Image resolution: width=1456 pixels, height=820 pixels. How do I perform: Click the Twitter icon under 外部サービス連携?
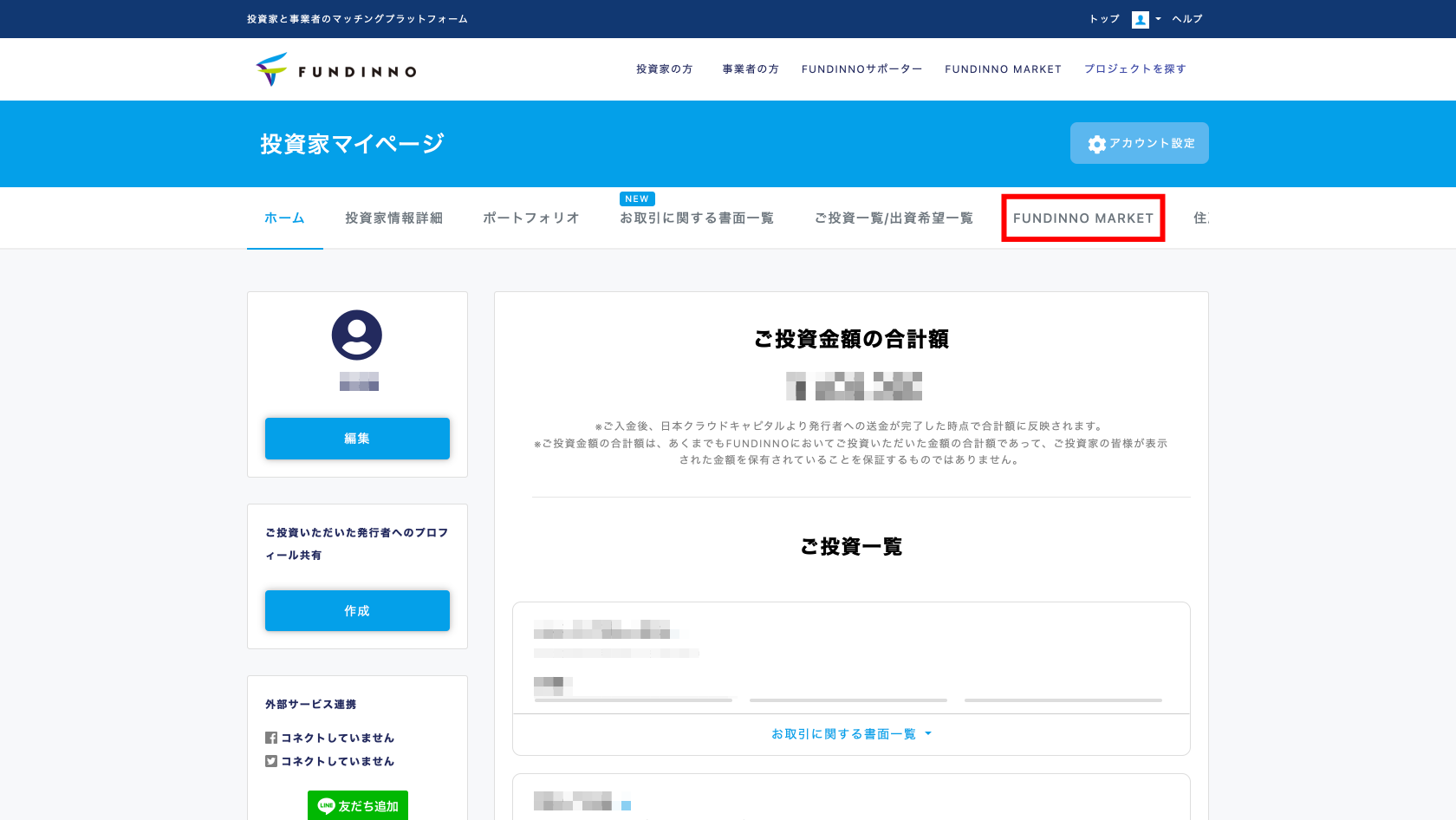(270, 761)
